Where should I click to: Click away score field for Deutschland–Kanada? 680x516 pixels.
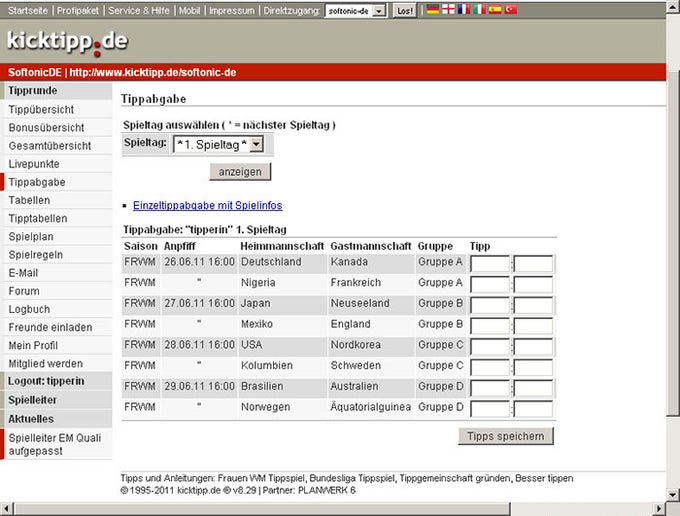(x=533, y=263)
